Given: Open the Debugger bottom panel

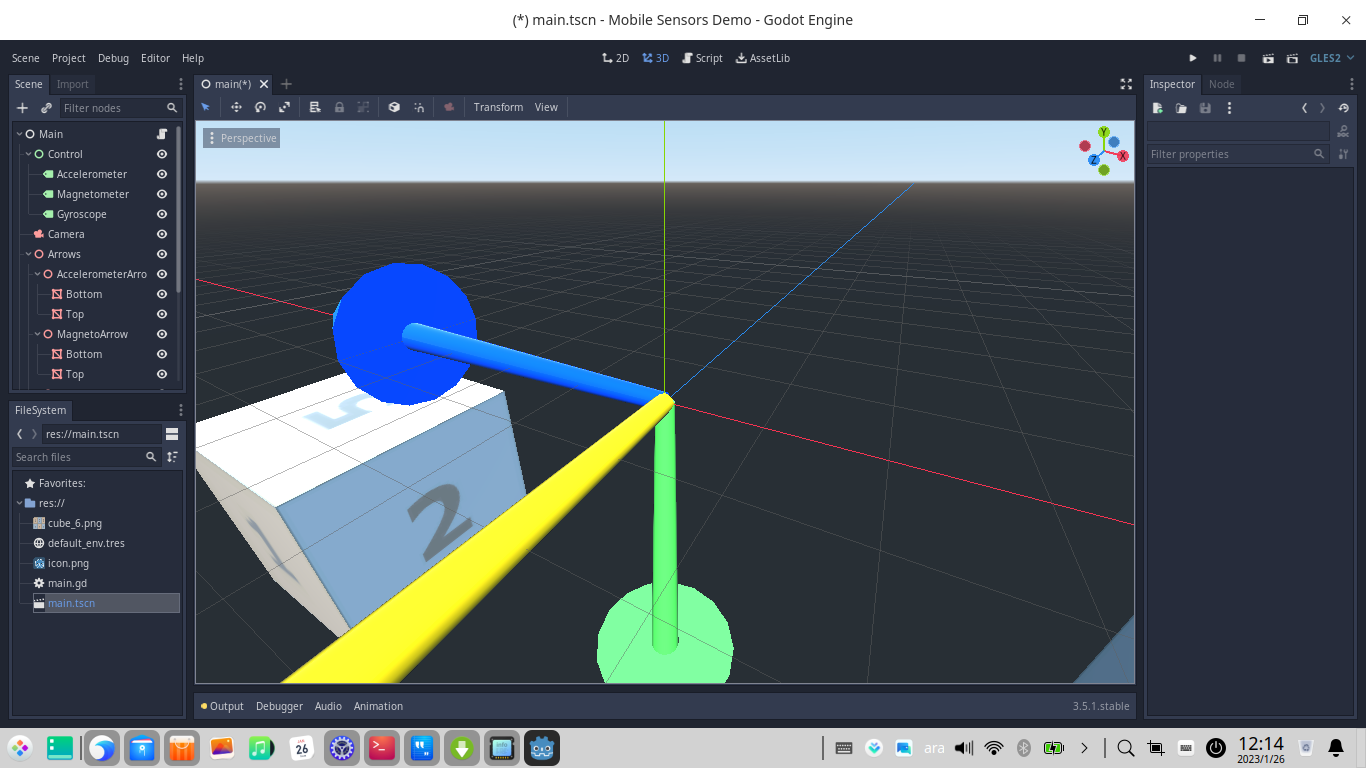Looking at the screenshot, I should pos(279,706).
